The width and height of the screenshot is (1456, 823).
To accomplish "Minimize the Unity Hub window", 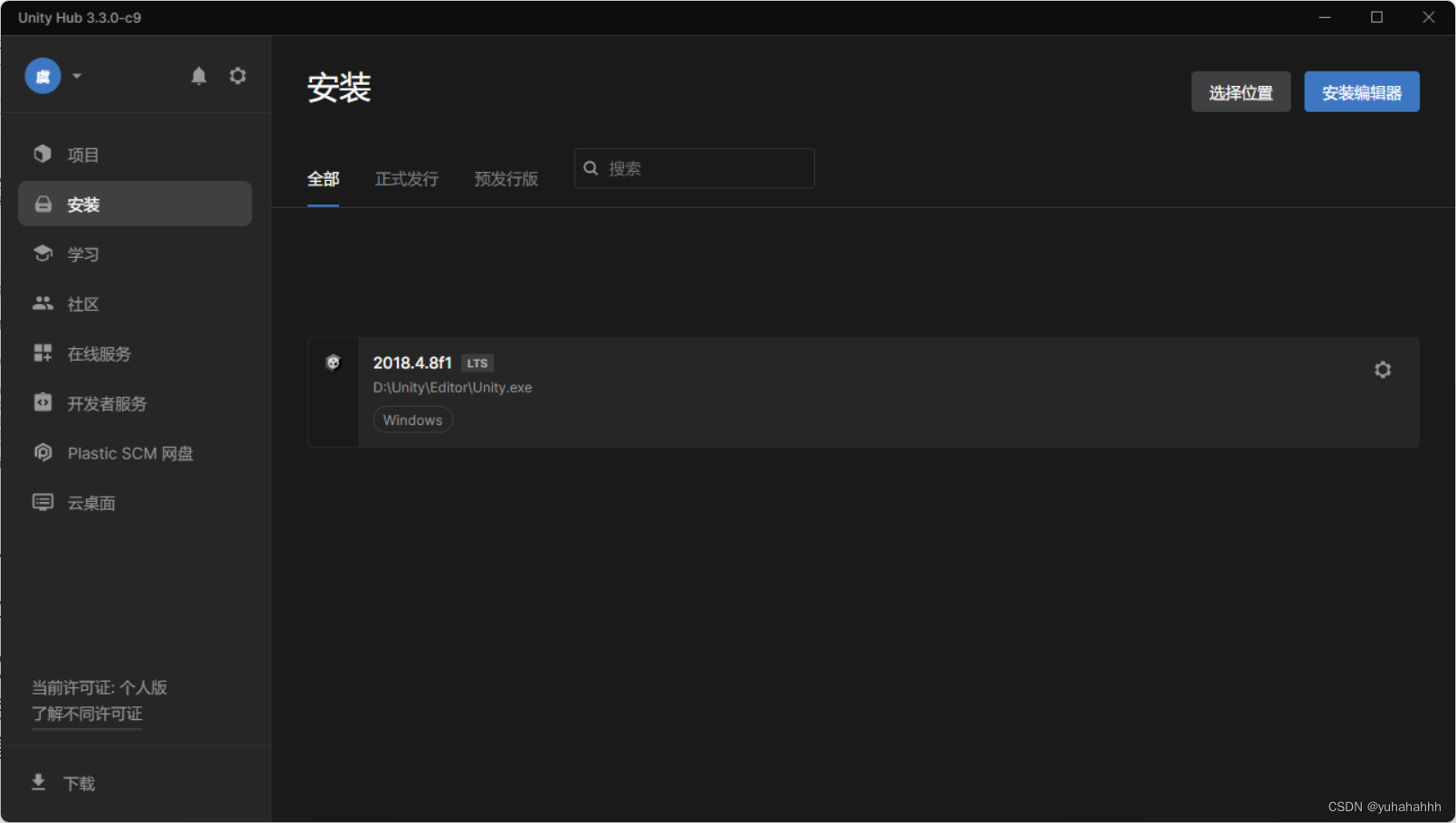I will tap(1325, 17).
